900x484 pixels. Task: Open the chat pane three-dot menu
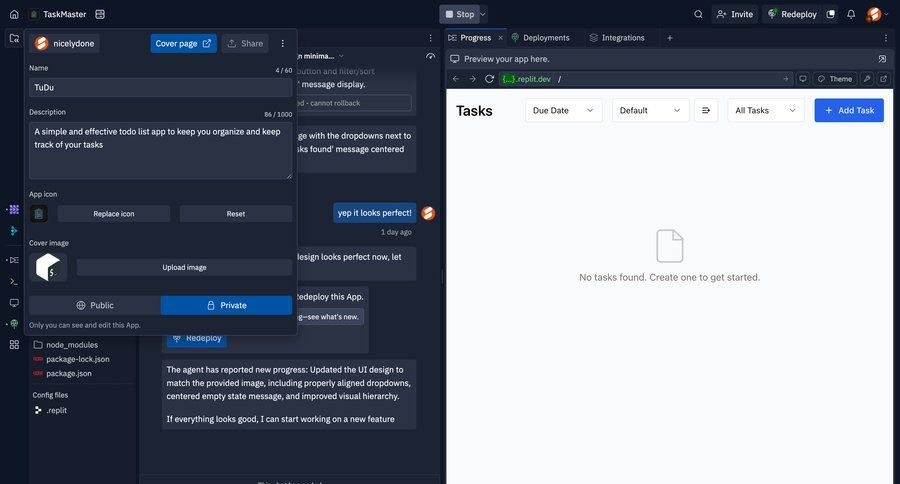coord(430,38)
